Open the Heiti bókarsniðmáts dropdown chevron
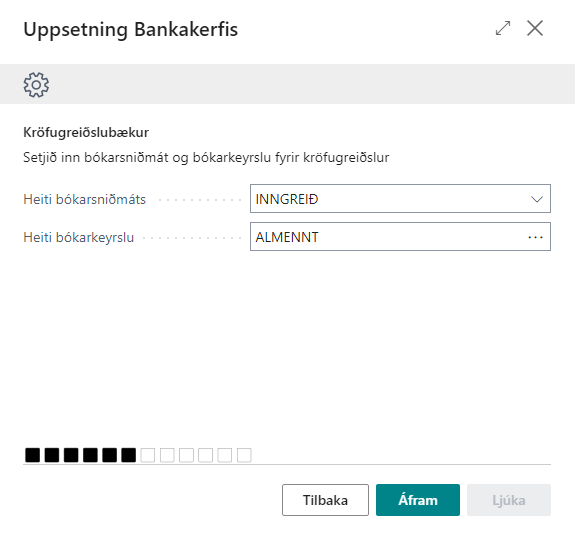The height and width of the screenshot is (539, 575). pyautogui.click(x=536, y=199)
